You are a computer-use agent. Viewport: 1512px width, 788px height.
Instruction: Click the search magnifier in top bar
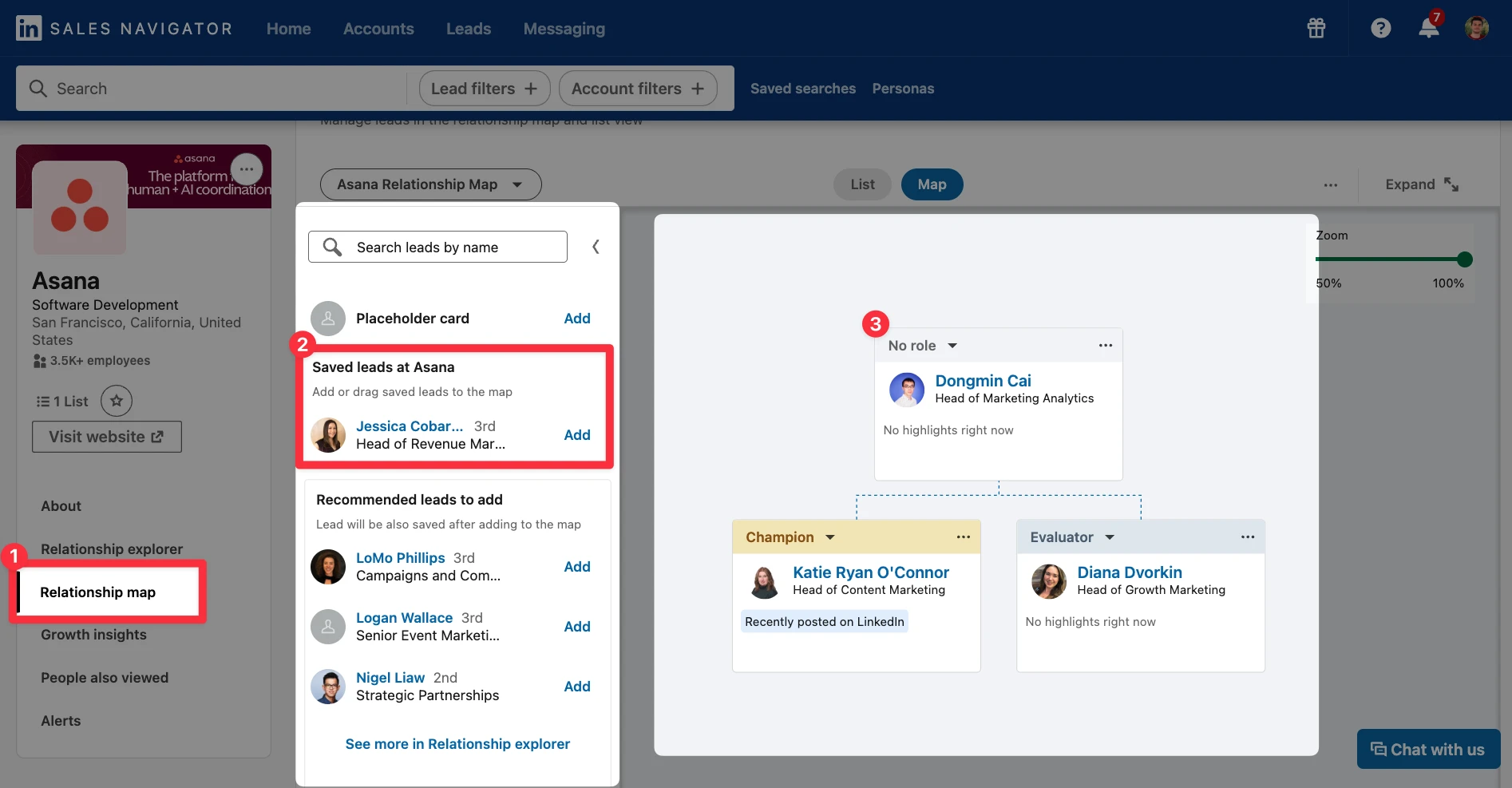coord(38,89)
